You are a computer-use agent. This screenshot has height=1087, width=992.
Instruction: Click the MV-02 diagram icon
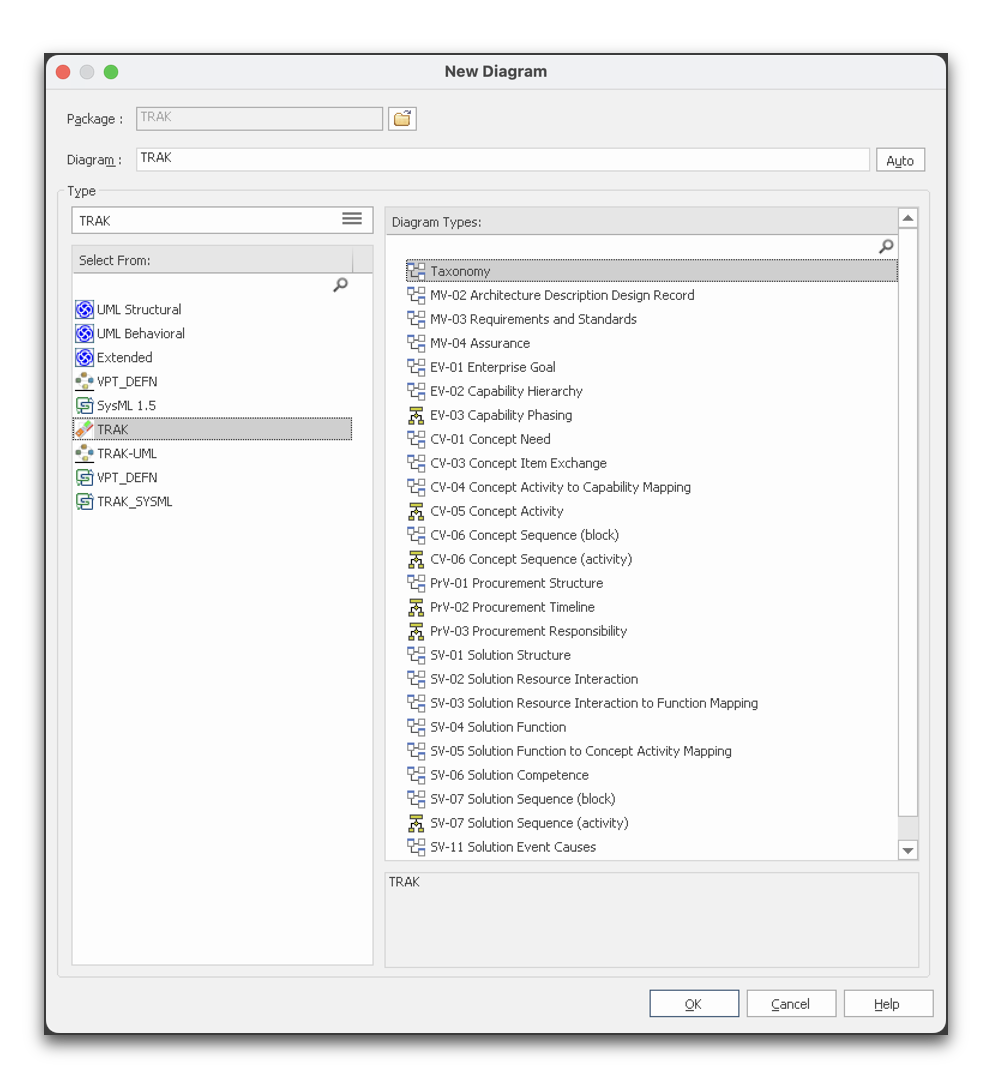pos(416,295)
